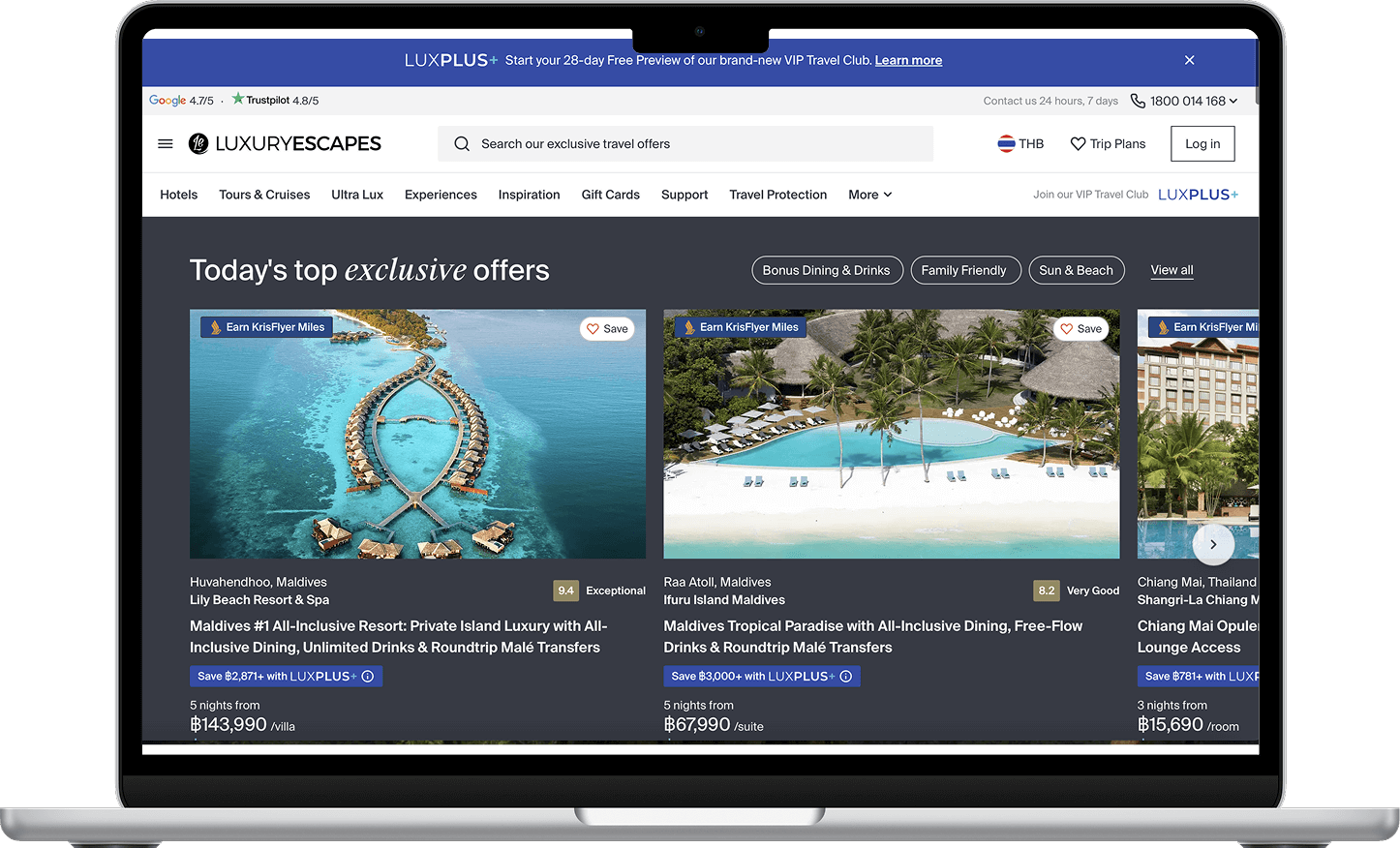Click the phone icon beside 1800 014 168
1400x848 pixels.
pos(1138,101)
